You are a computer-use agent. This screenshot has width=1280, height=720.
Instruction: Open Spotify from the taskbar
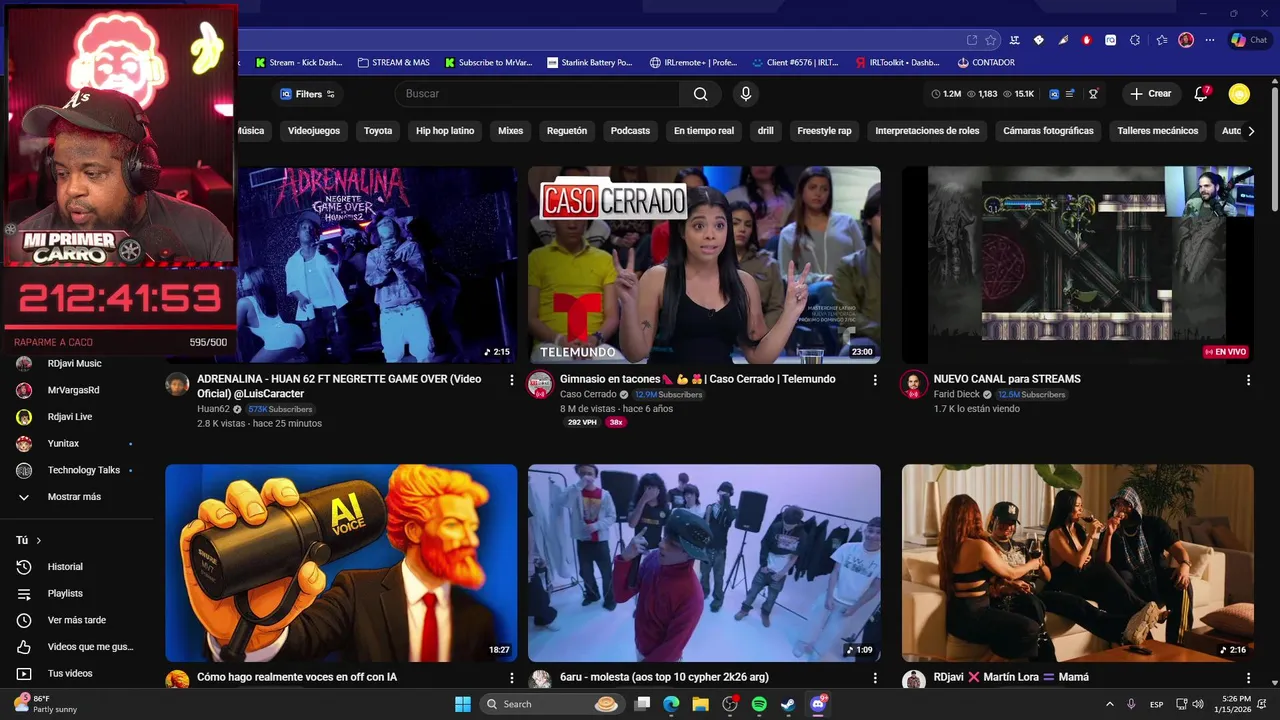pos(759,704)
